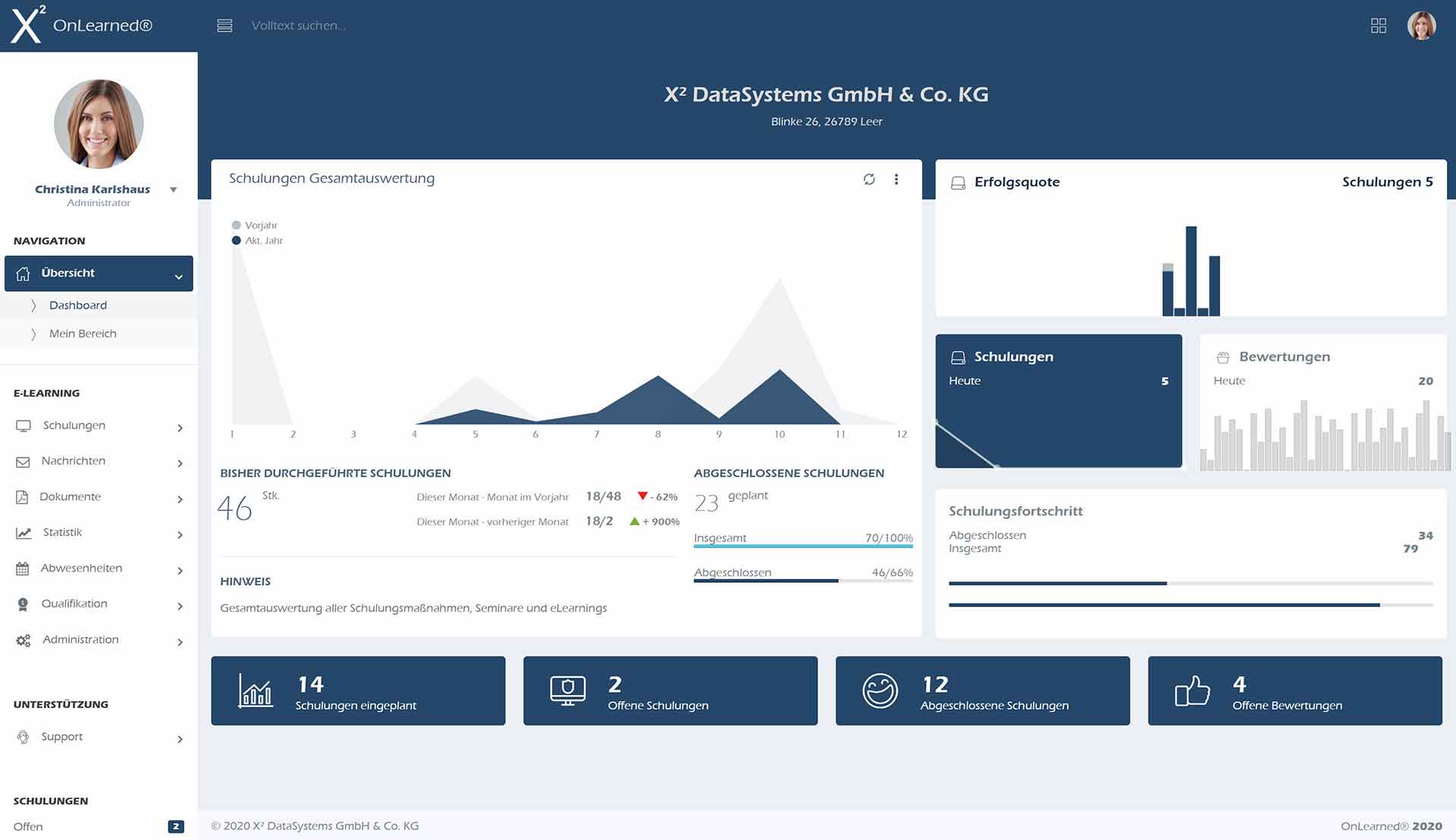
Task: Click the thumbs-up icon on Offene Bewertungen
Action: (1192, 691)
